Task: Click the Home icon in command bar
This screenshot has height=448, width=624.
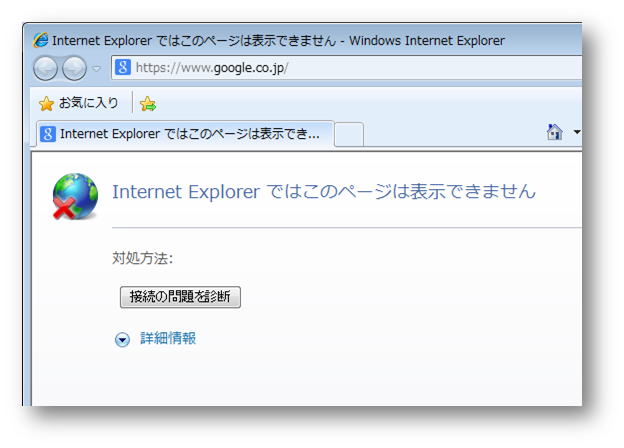Action: click(554, 132)
